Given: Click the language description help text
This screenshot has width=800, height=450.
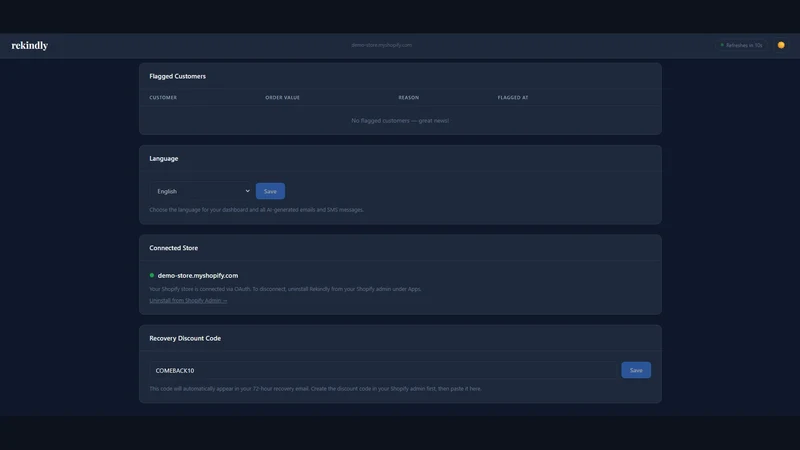Looking at the screenshot, I should 257,210.
